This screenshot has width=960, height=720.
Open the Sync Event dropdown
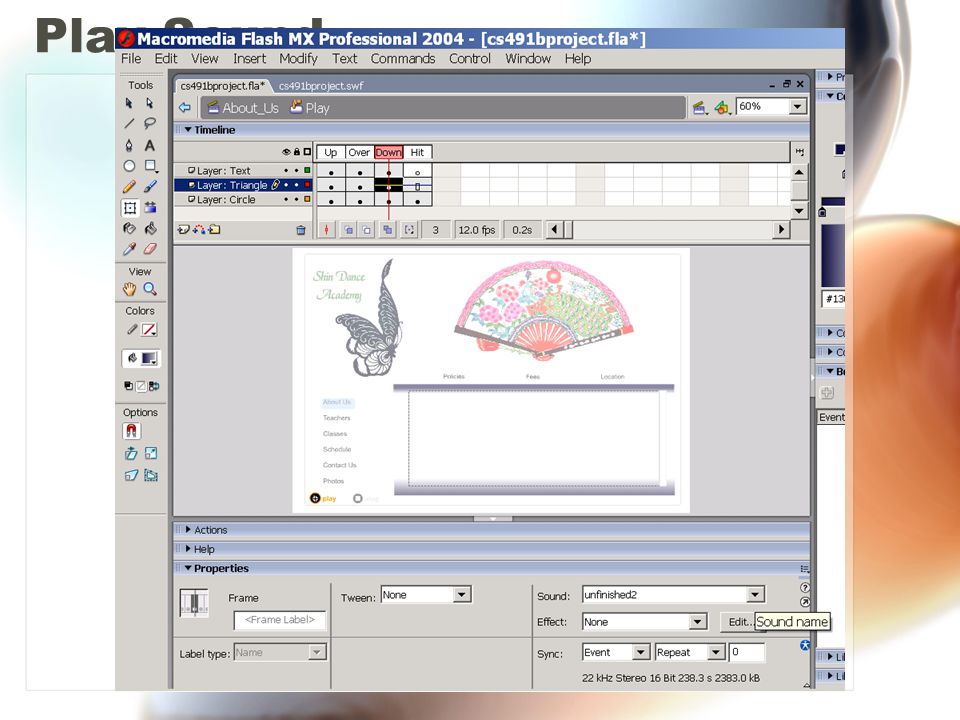[640, 653]
